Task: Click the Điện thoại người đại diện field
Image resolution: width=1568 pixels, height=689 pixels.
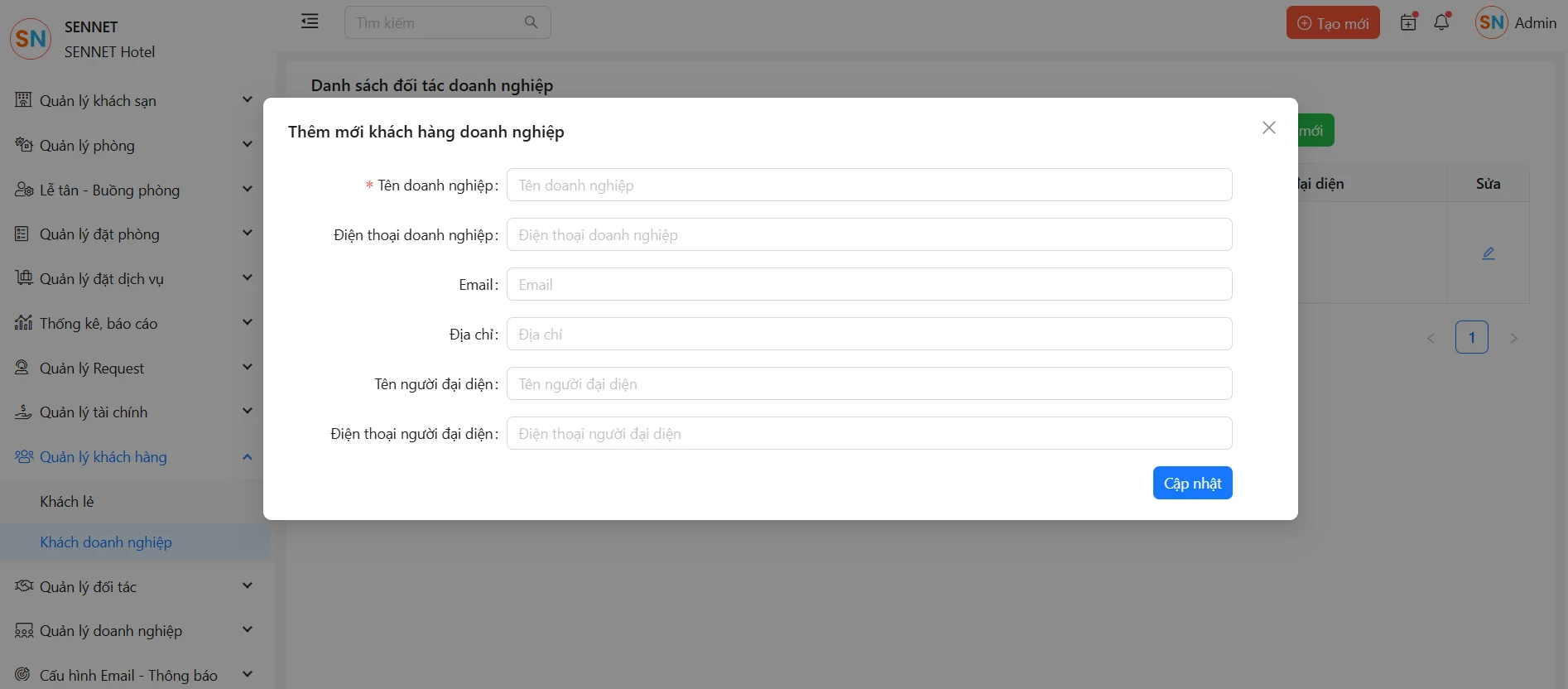Action: pos(869,434)
